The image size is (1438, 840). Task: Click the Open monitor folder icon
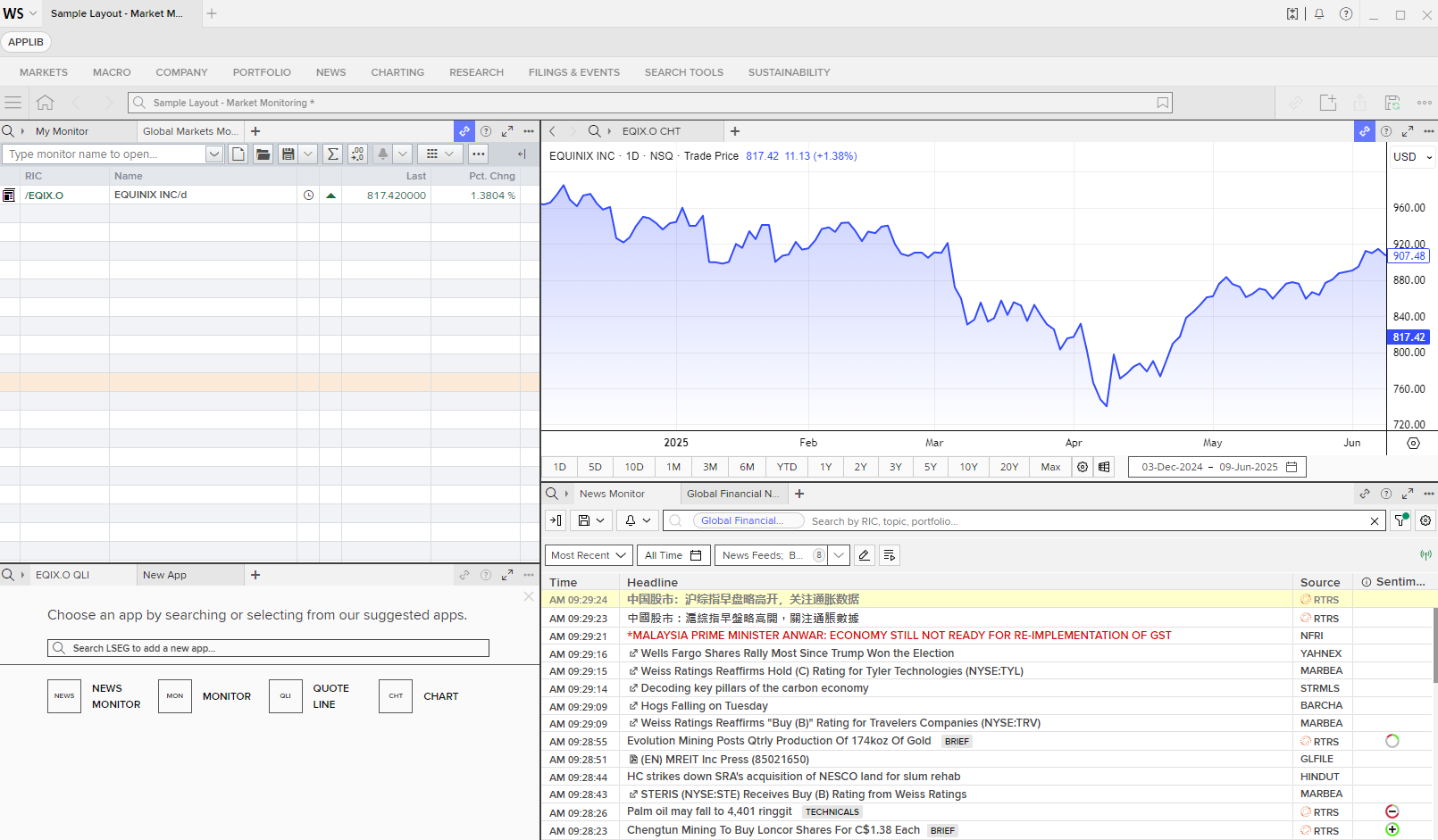[263, 154]
